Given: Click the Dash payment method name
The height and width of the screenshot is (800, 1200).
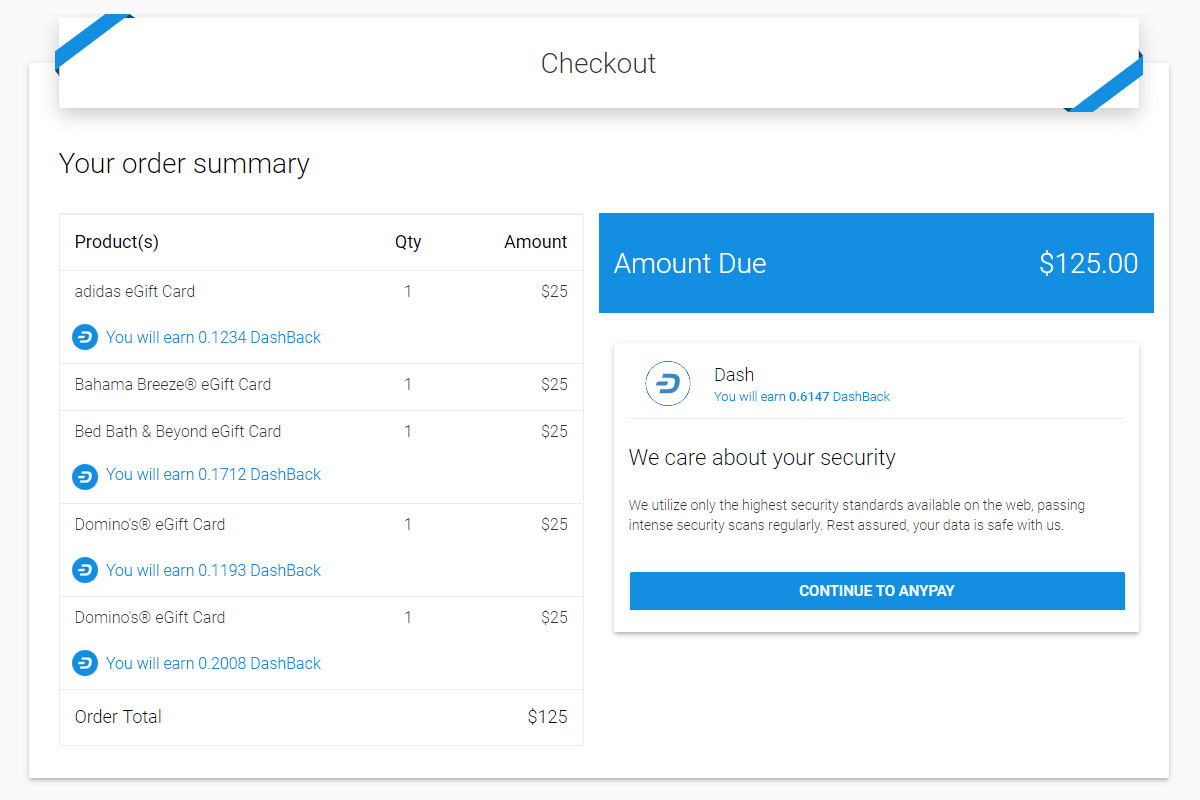Looking at the screenshot, I should click(734, 375).
